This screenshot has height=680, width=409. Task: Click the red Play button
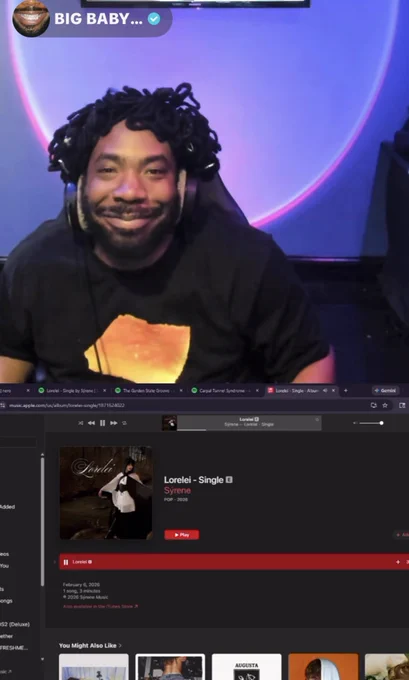pyautogui.click(x=182, y=535)
